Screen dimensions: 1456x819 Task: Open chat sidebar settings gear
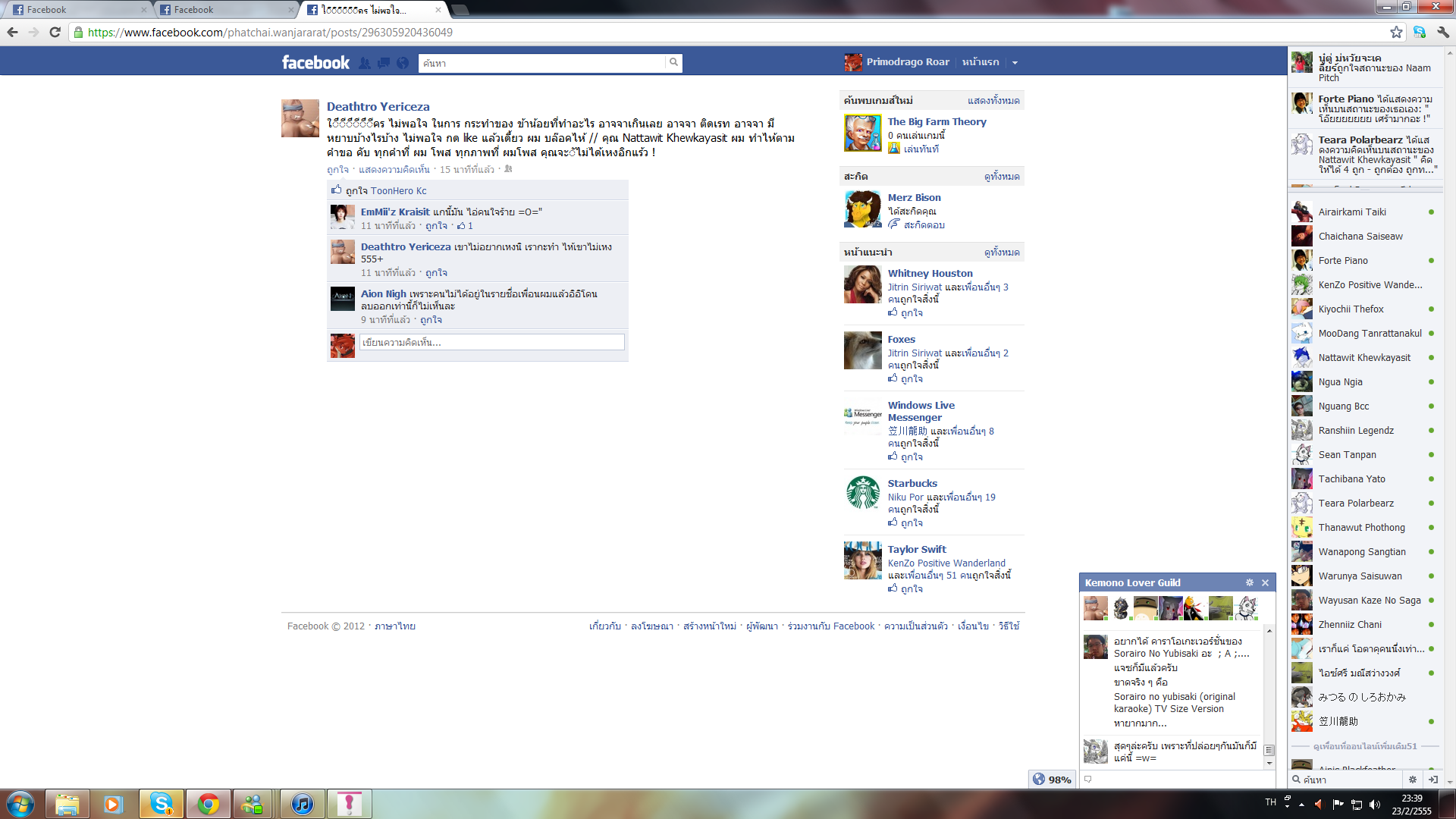click(x=1412, y=779)
